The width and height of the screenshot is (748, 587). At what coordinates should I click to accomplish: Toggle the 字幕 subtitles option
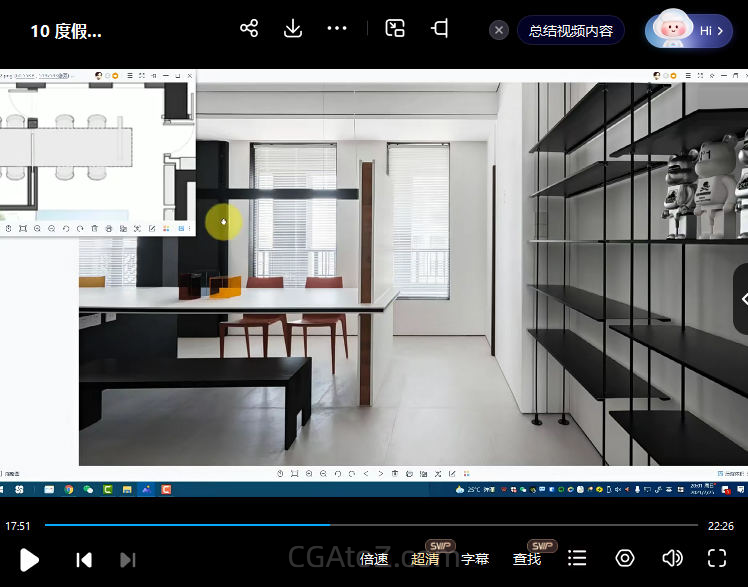coord(475,559)
